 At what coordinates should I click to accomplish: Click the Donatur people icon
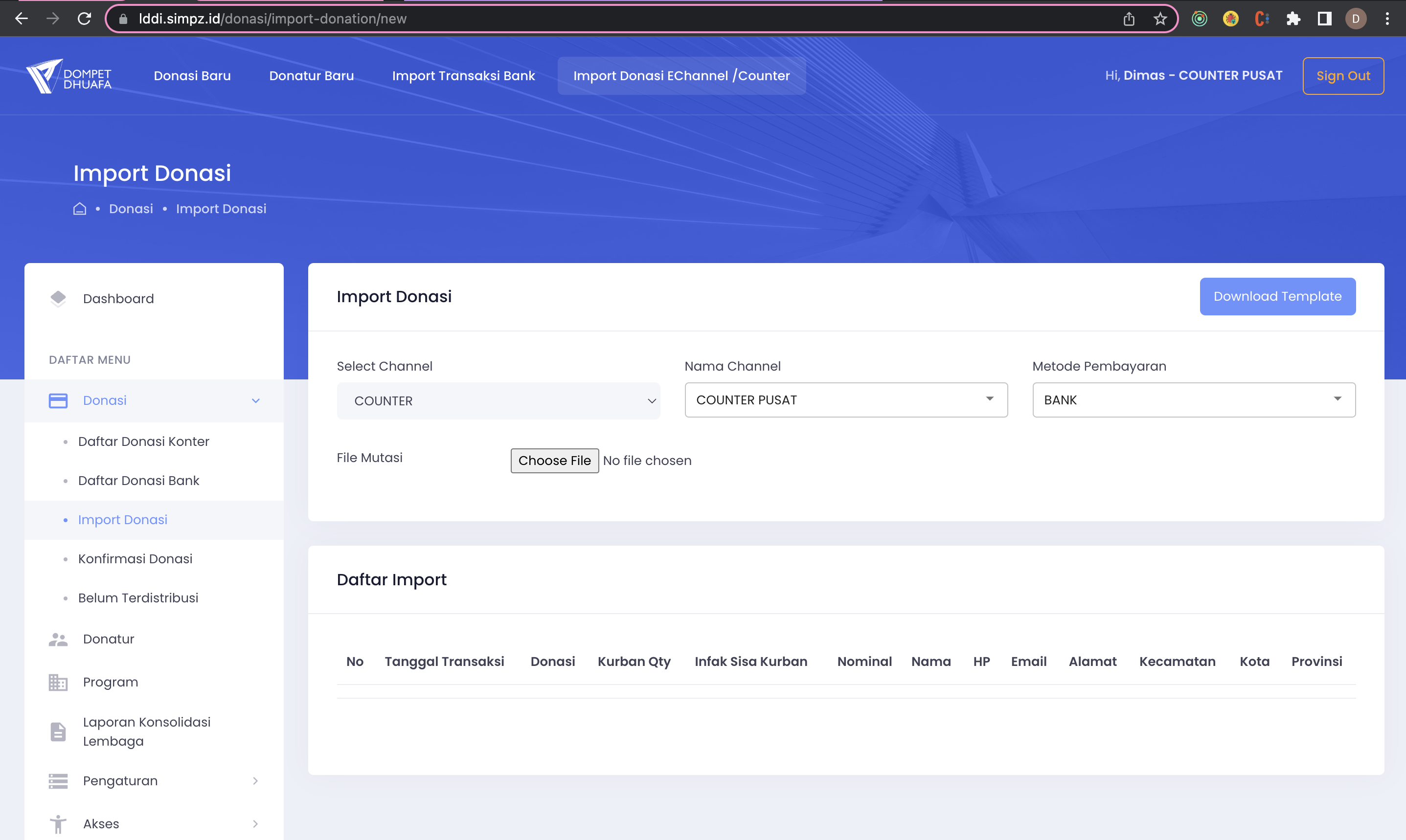pyautogui.click(x=58, y=639)
